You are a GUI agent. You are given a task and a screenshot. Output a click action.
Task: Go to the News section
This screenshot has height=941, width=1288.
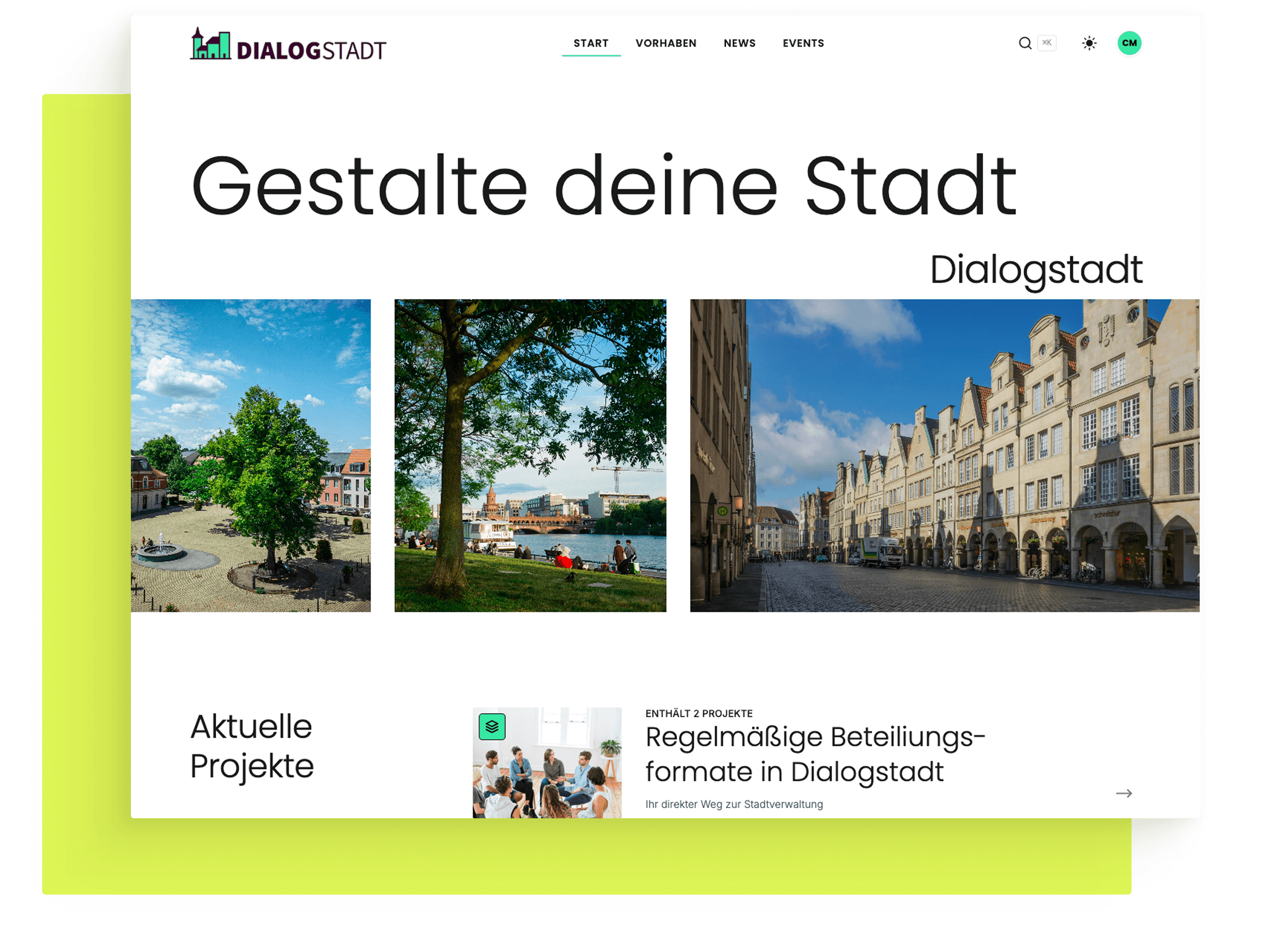point(739,43)
